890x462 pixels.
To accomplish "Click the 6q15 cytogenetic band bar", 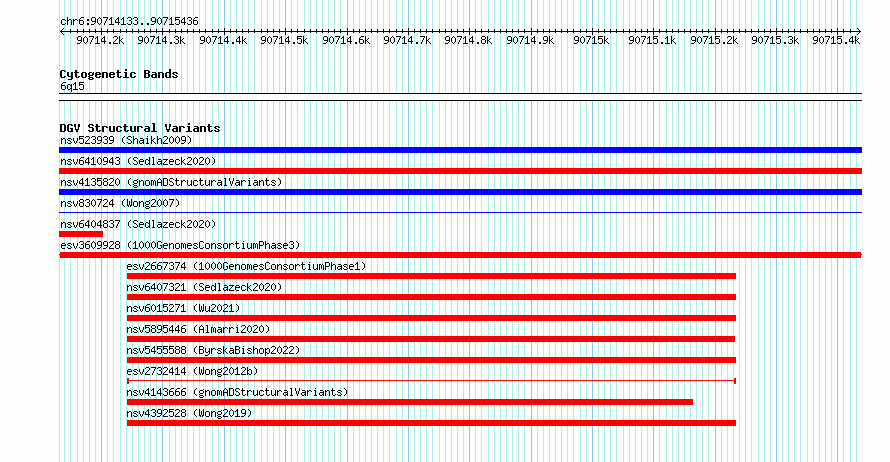I will point(460,97).
